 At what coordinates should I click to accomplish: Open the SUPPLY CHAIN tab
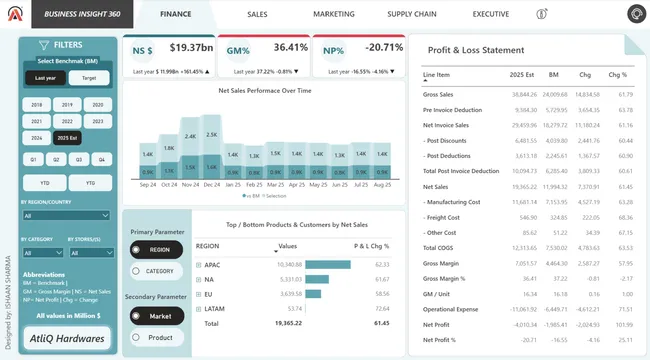pyautogui.click(x=412, y=14)
